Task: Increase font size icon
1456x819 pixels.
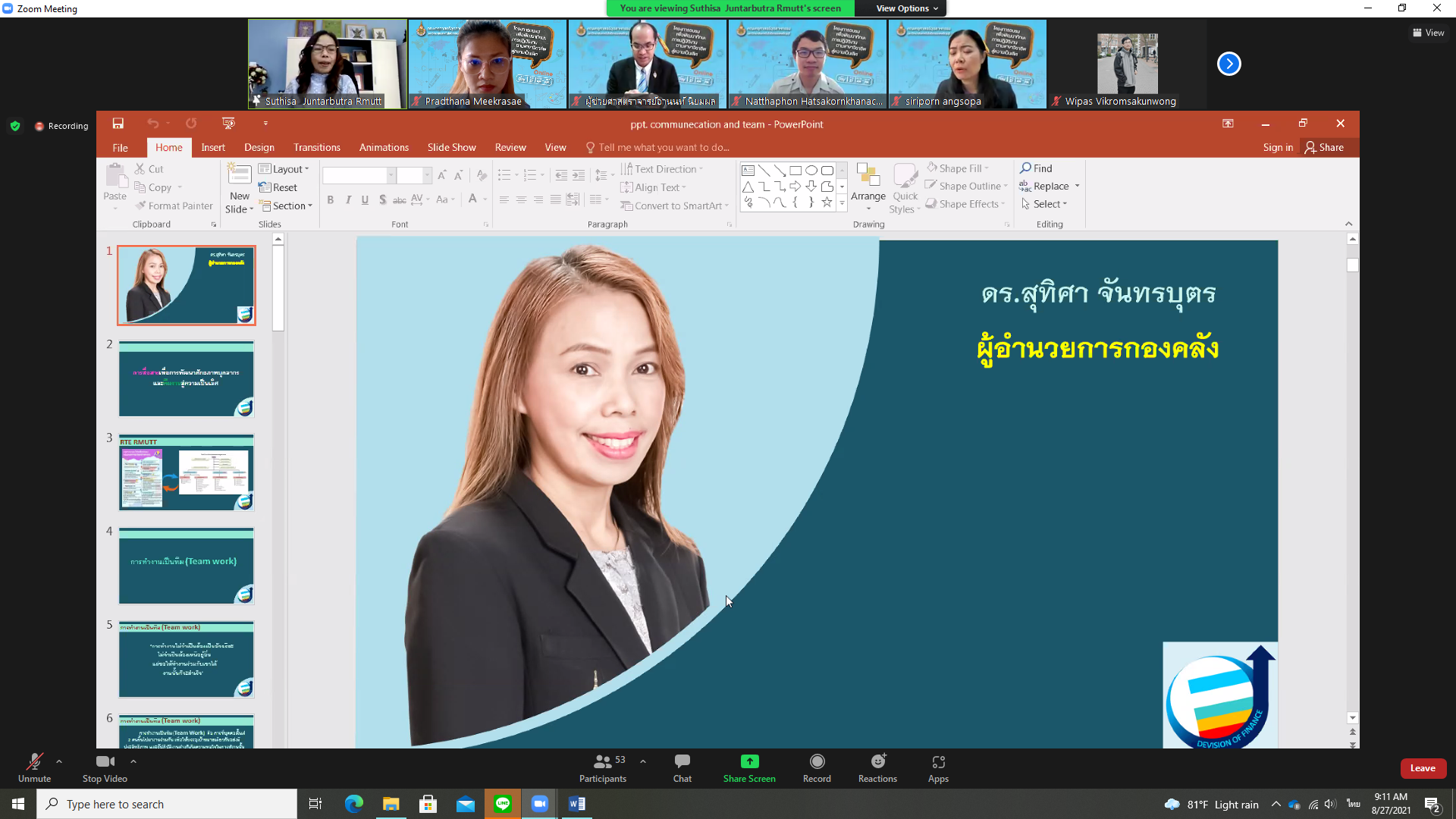Action: tap(442, 175)
